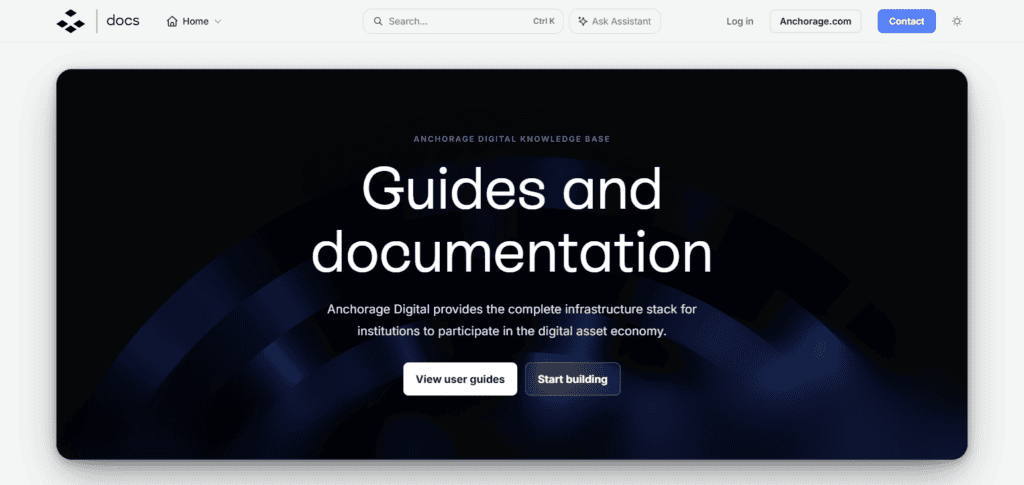1024x485 pixels.
Task: Click the Anchorage Digital logo icon
Action: 71,21
